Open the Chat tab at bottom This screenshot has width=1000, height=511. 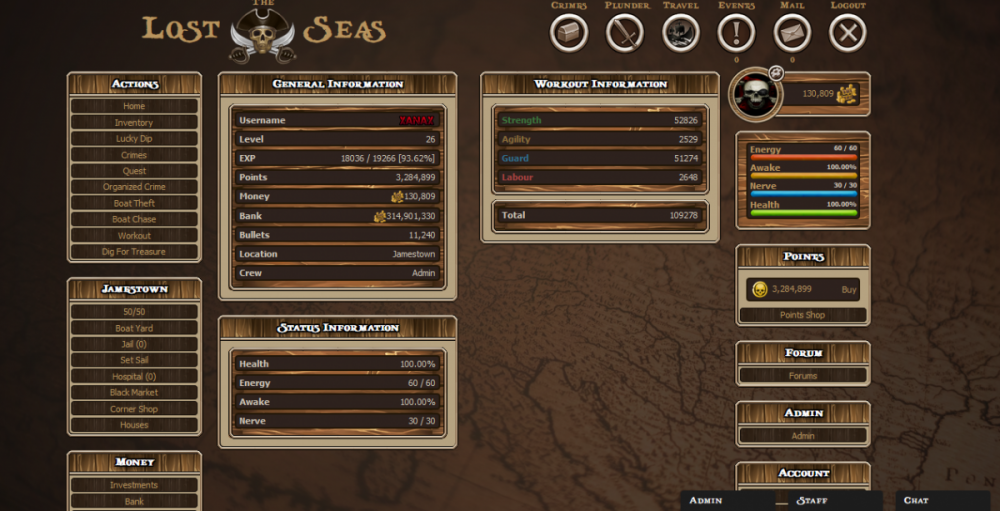[x=942, y=500]
